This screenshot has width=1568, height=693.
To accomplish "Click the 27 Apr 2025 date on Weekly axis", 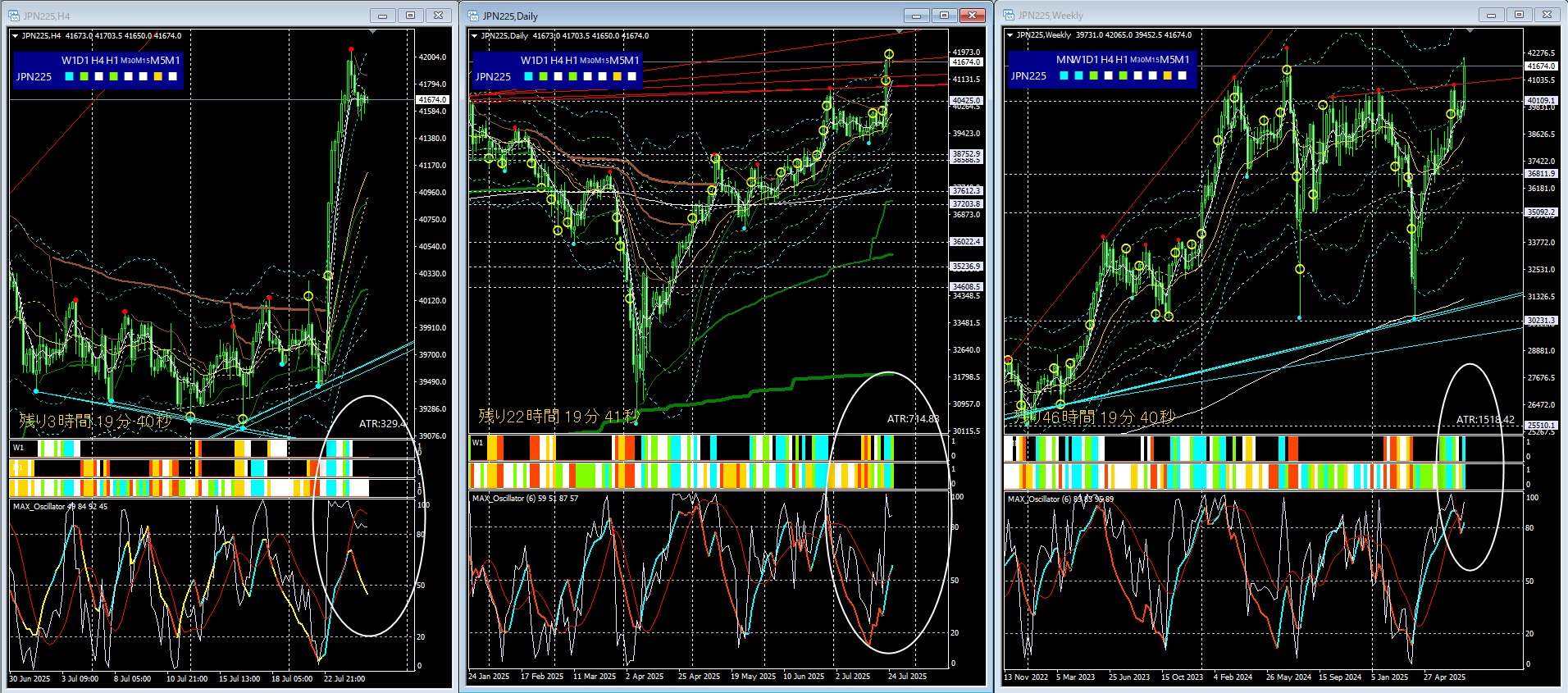I will [x=1444, y=677].
